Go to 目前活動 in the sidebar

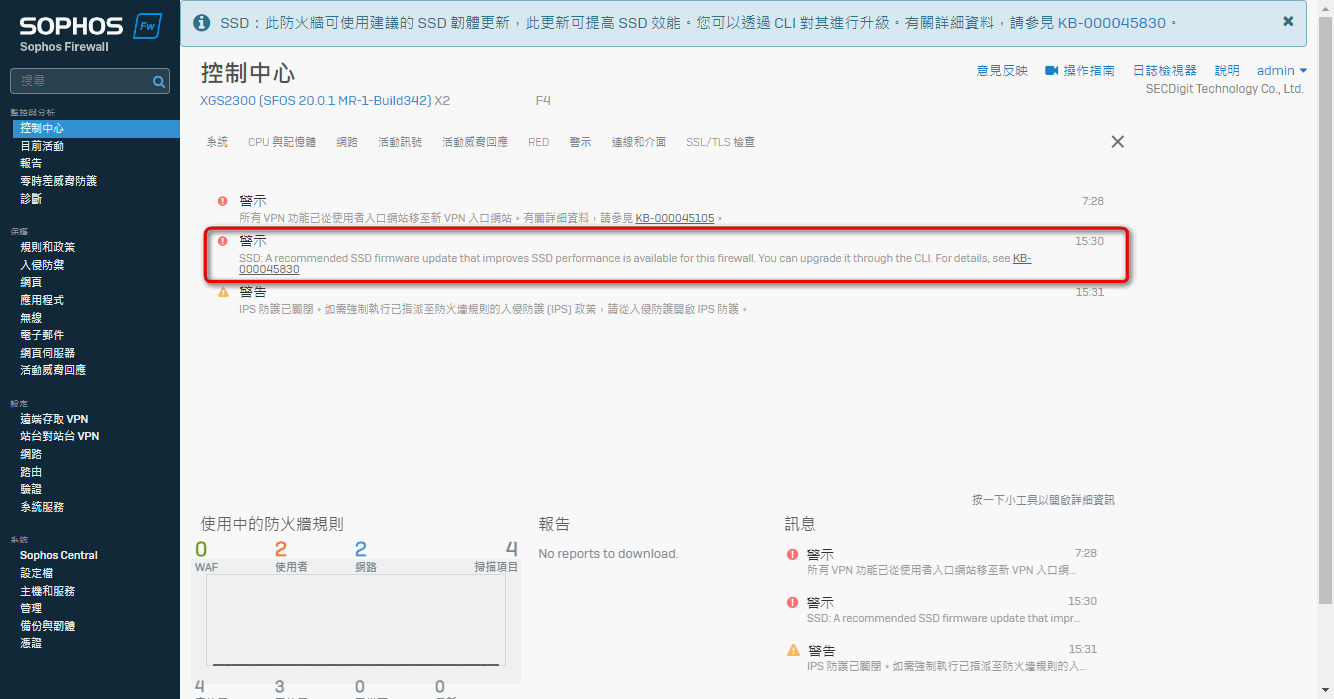tap(42, 146)
